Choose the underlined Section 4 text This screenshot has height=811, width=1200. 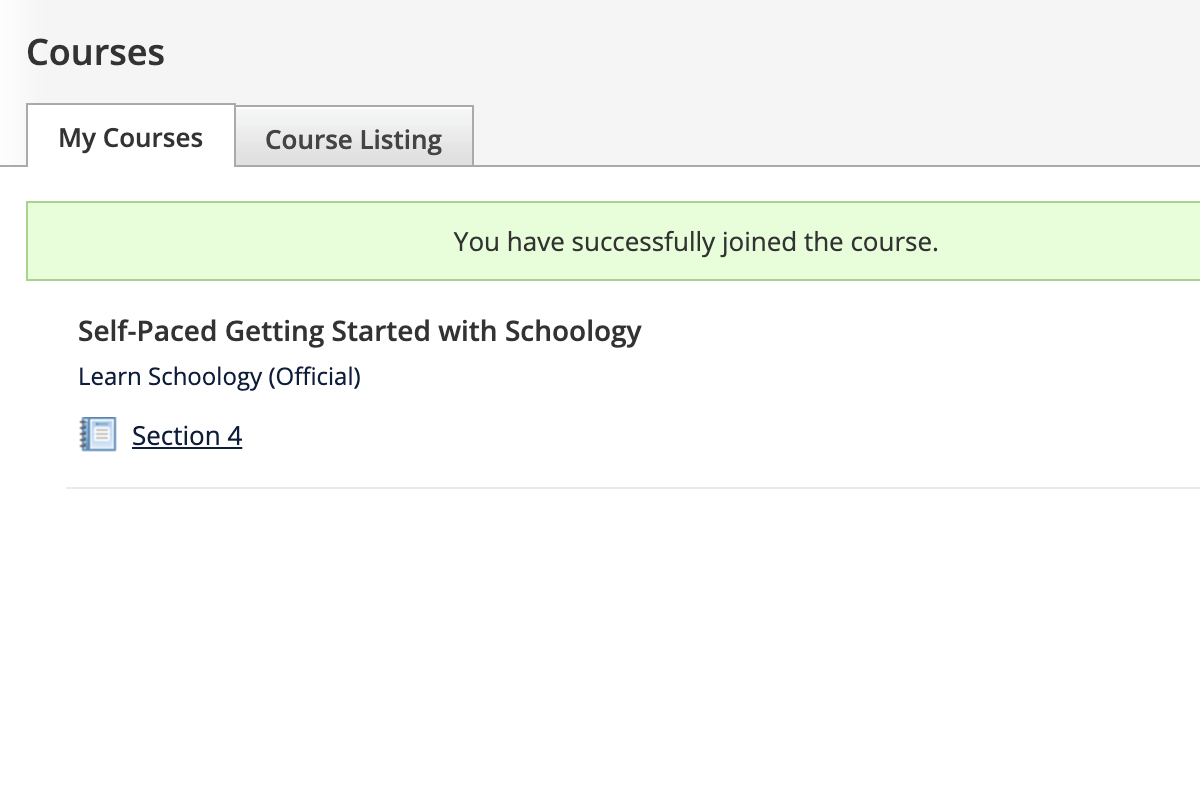(x=187, y=436)
